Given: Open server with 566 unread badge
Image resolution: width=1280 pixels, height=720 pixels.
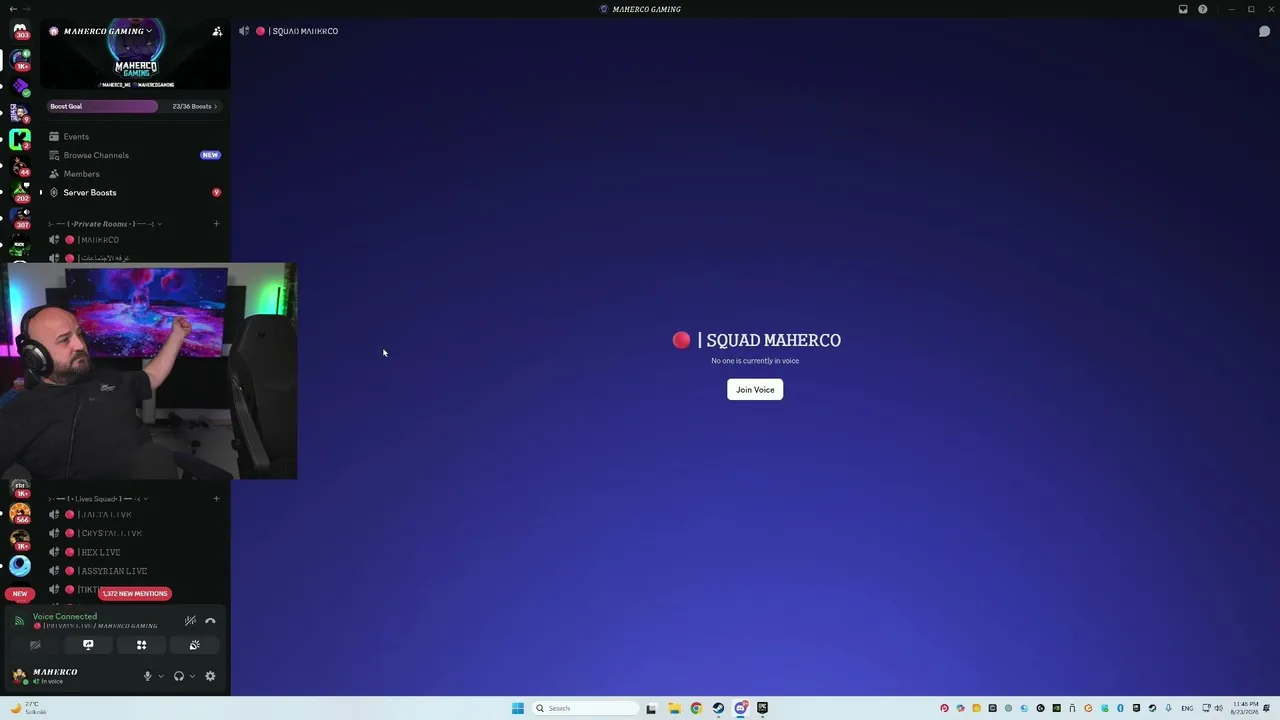Looking at the screenshot, I should point(20,513).
